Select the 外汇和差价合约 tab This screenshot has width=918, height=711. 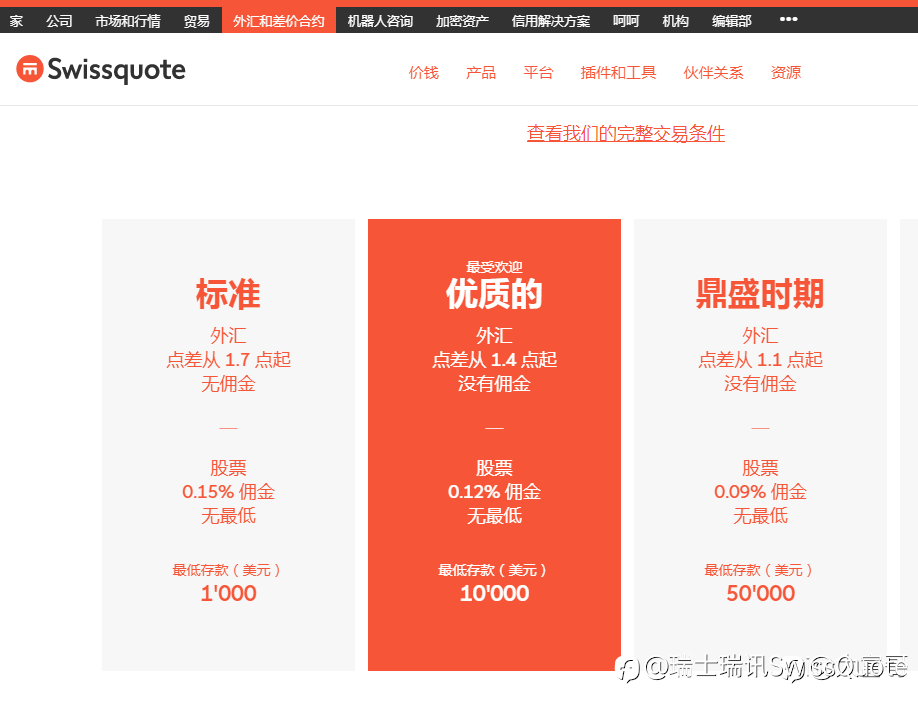(x=279, y=21)
